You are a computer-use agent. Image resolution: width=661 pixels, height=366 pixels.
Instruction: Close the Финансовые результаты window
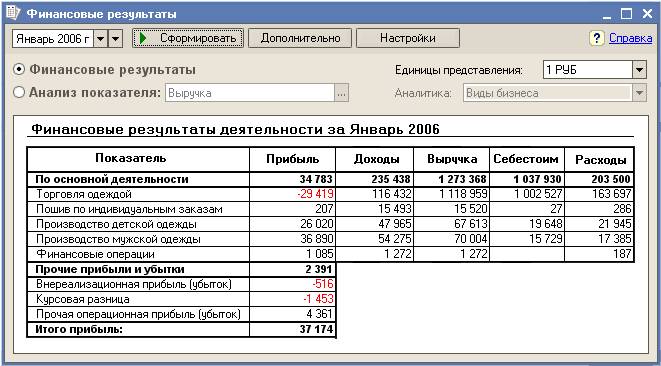click(647, 14)
